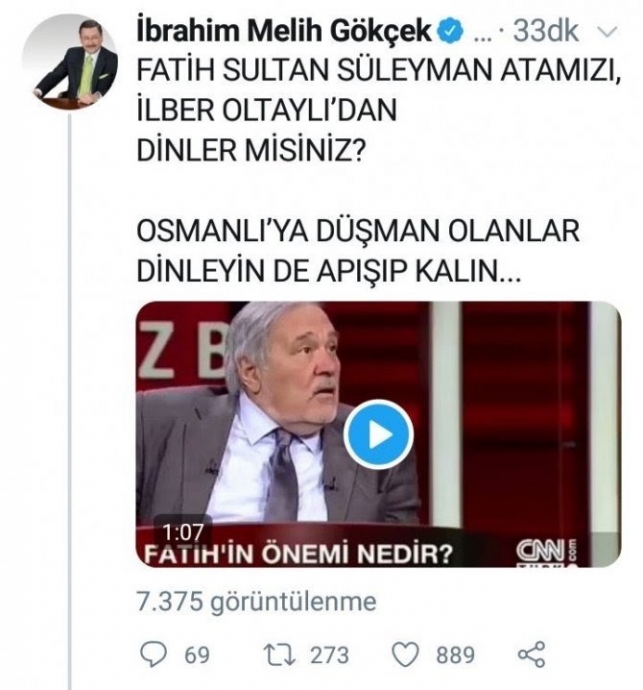Like the tweet with the heart icon
This screenshot has height=690, width=643.
405,655
